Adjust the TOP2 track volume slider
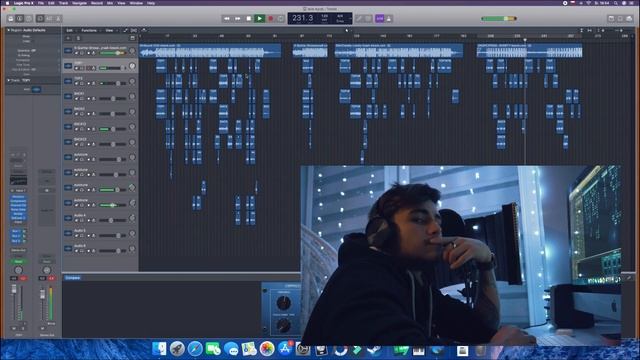 click(113, 84)
